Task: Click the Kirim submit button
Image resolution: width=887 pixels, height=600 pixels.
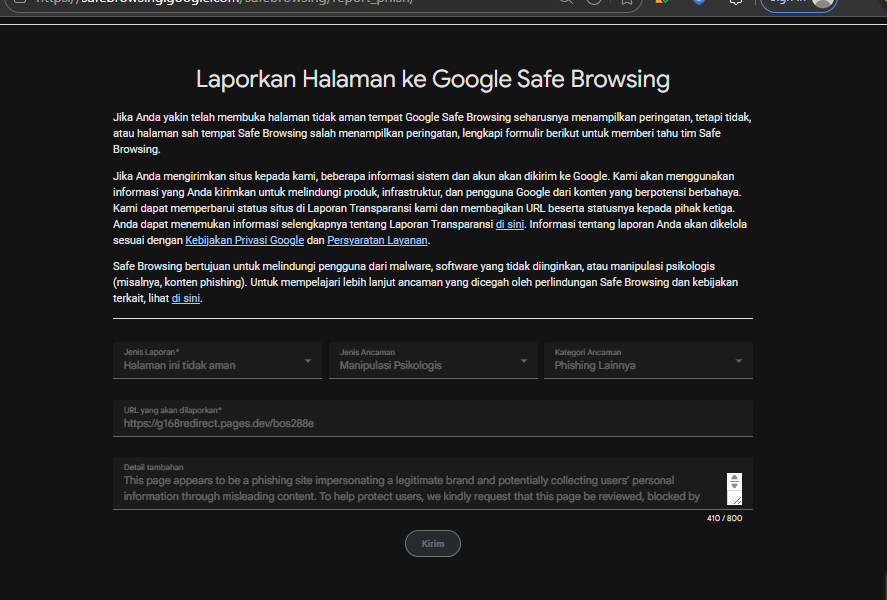Action: coord(433,543)
